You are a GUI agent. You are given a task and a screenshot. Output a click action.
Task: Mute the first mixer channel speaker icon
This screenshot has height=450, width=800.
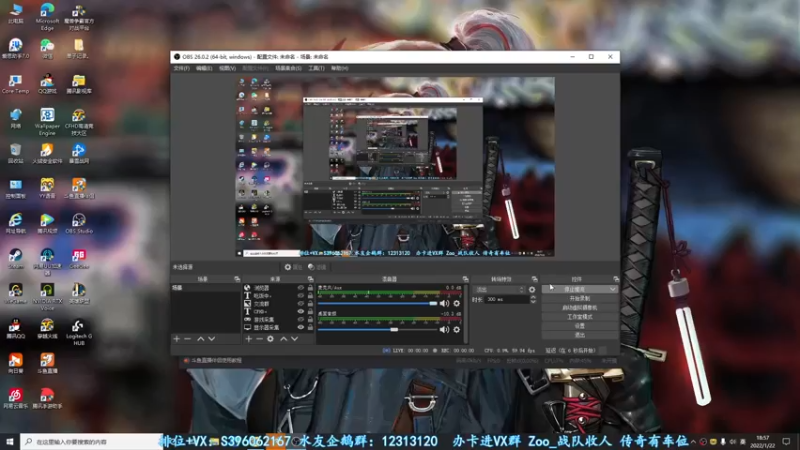pos(444,304)
